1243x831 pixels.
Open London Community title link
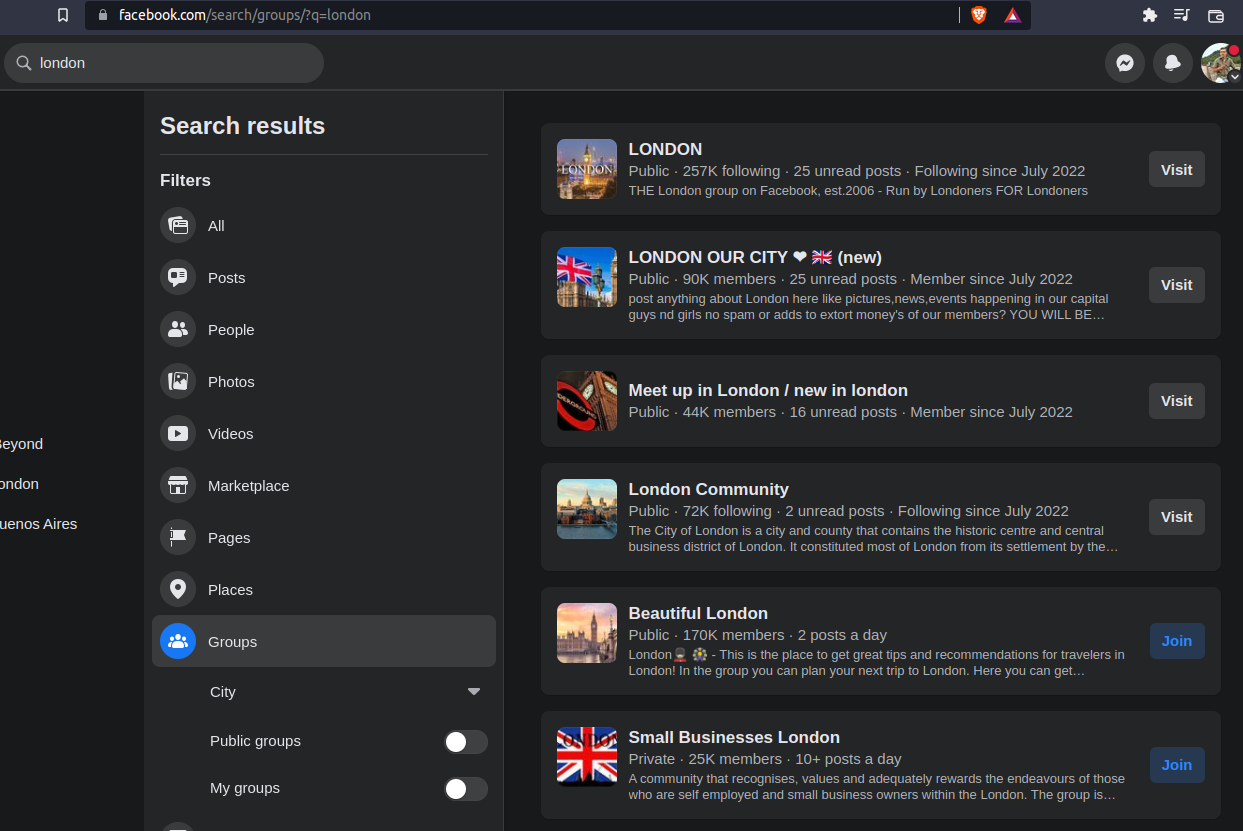[709, 489]
